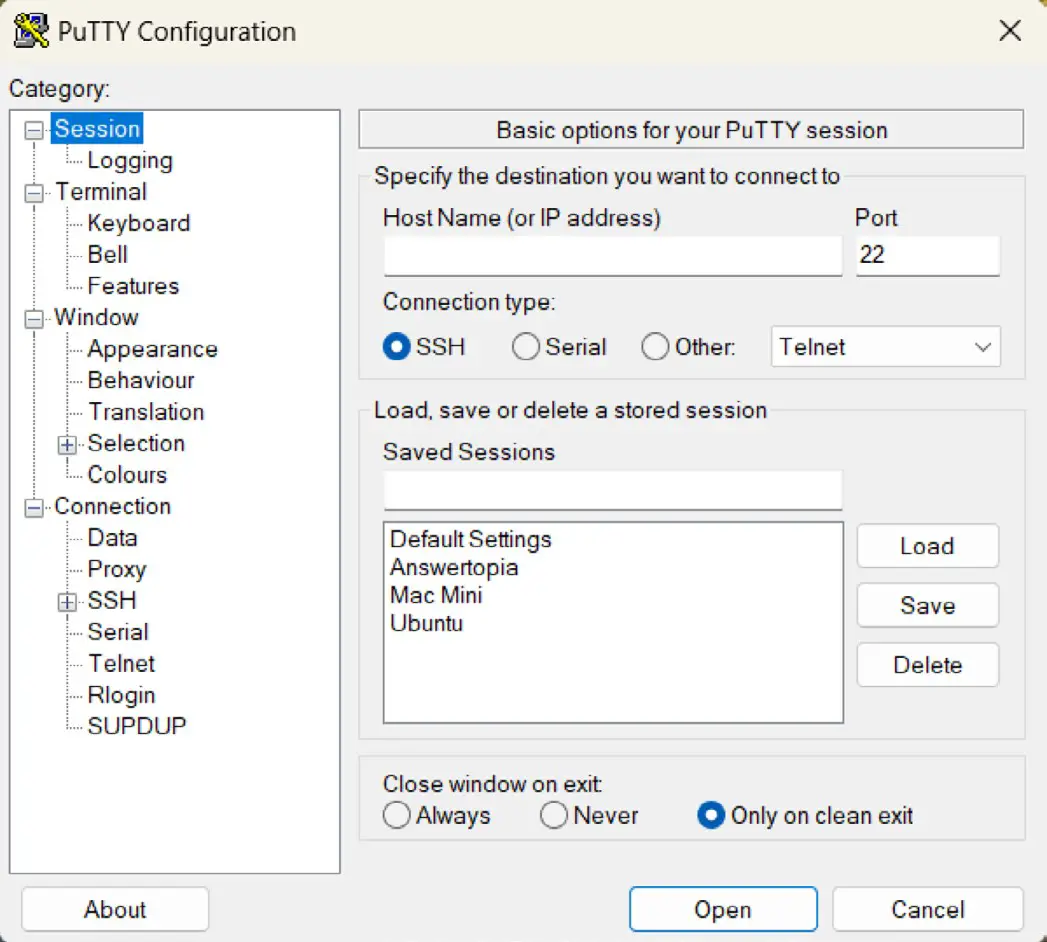
Task: Open the Telnet protocol dropdown
Action: 885,346
